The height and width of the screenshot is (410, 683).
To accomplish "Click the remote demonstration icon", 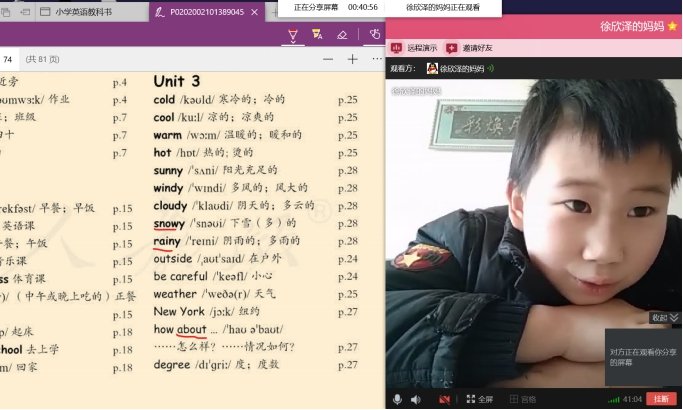I will 396,47.
